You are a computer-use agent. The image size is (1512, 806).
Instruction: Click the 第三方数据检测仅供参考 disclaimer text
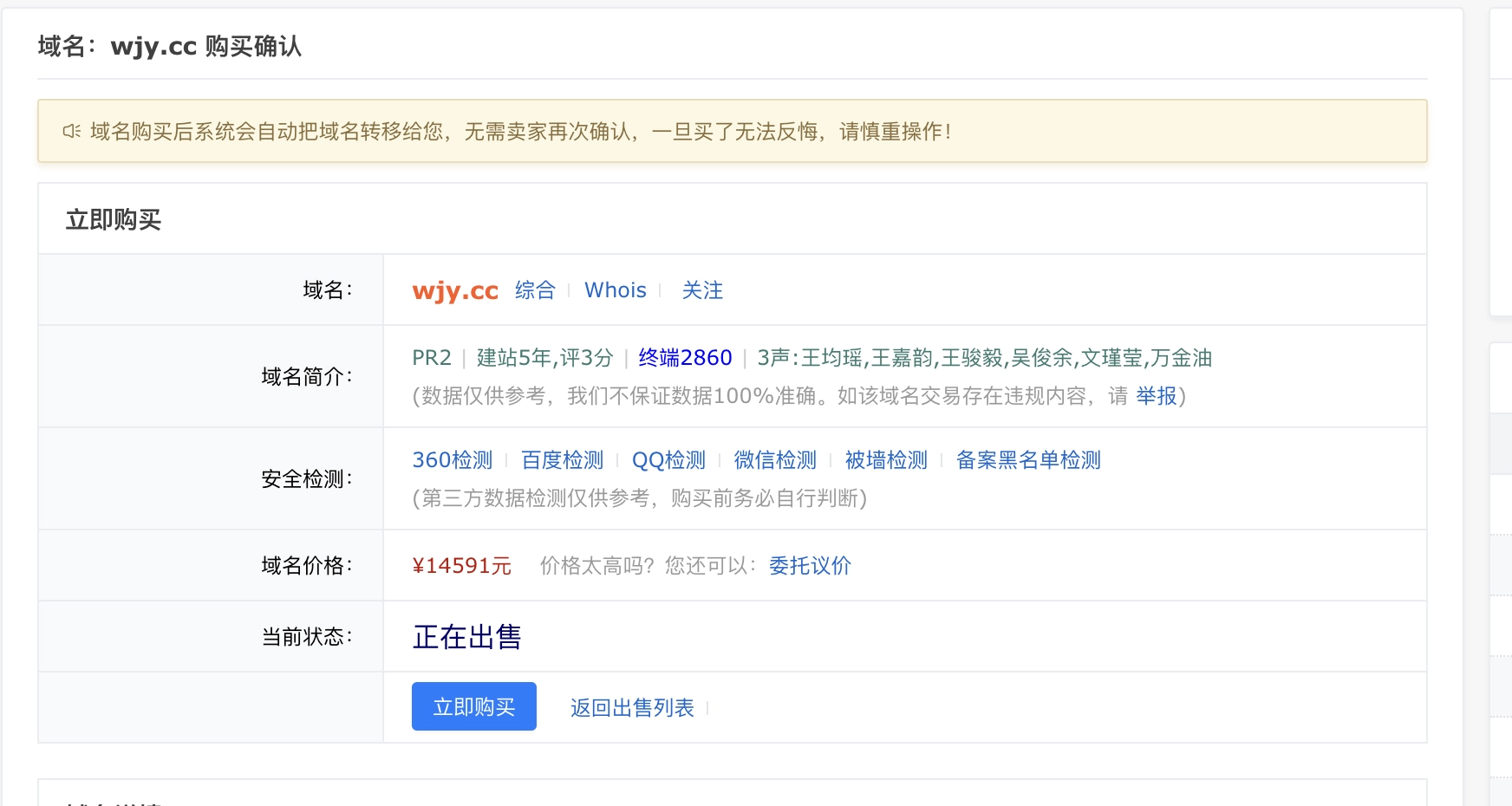(640, 498)
